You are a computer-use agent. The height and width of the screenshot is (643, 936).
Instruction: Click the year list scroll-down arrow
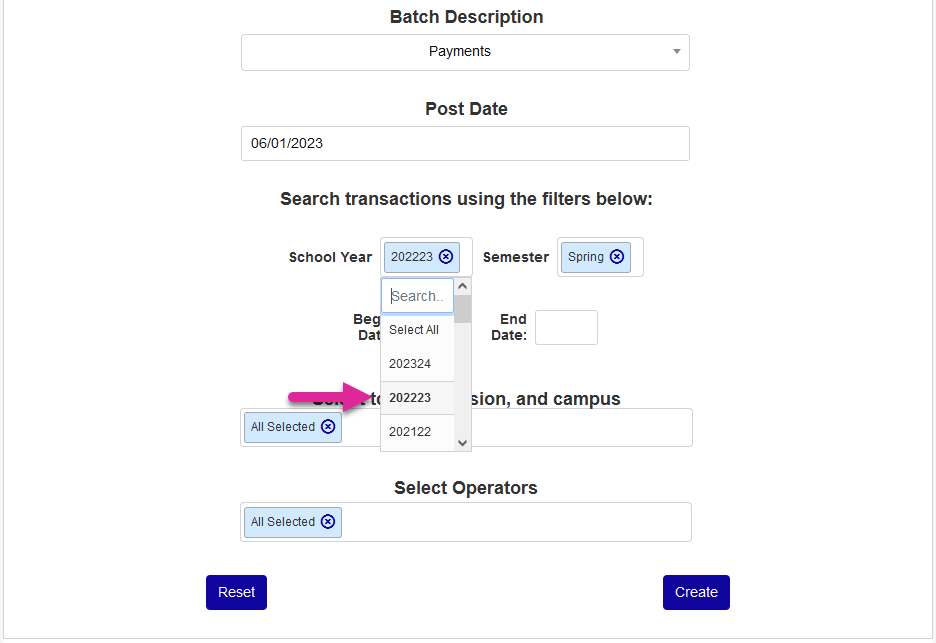(x=462, y=443)
